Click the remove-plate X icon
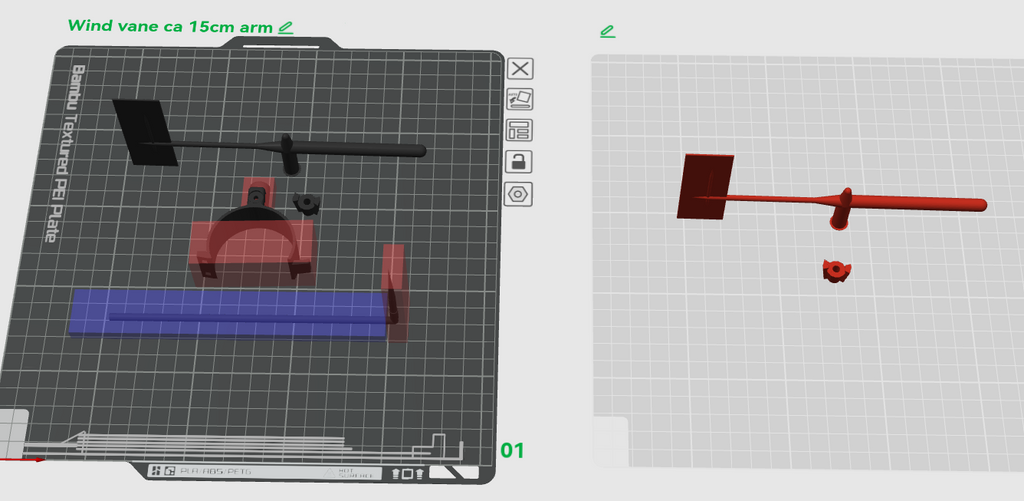Image resolution: width=1024 pixels, height=501 pixels. 520,69
